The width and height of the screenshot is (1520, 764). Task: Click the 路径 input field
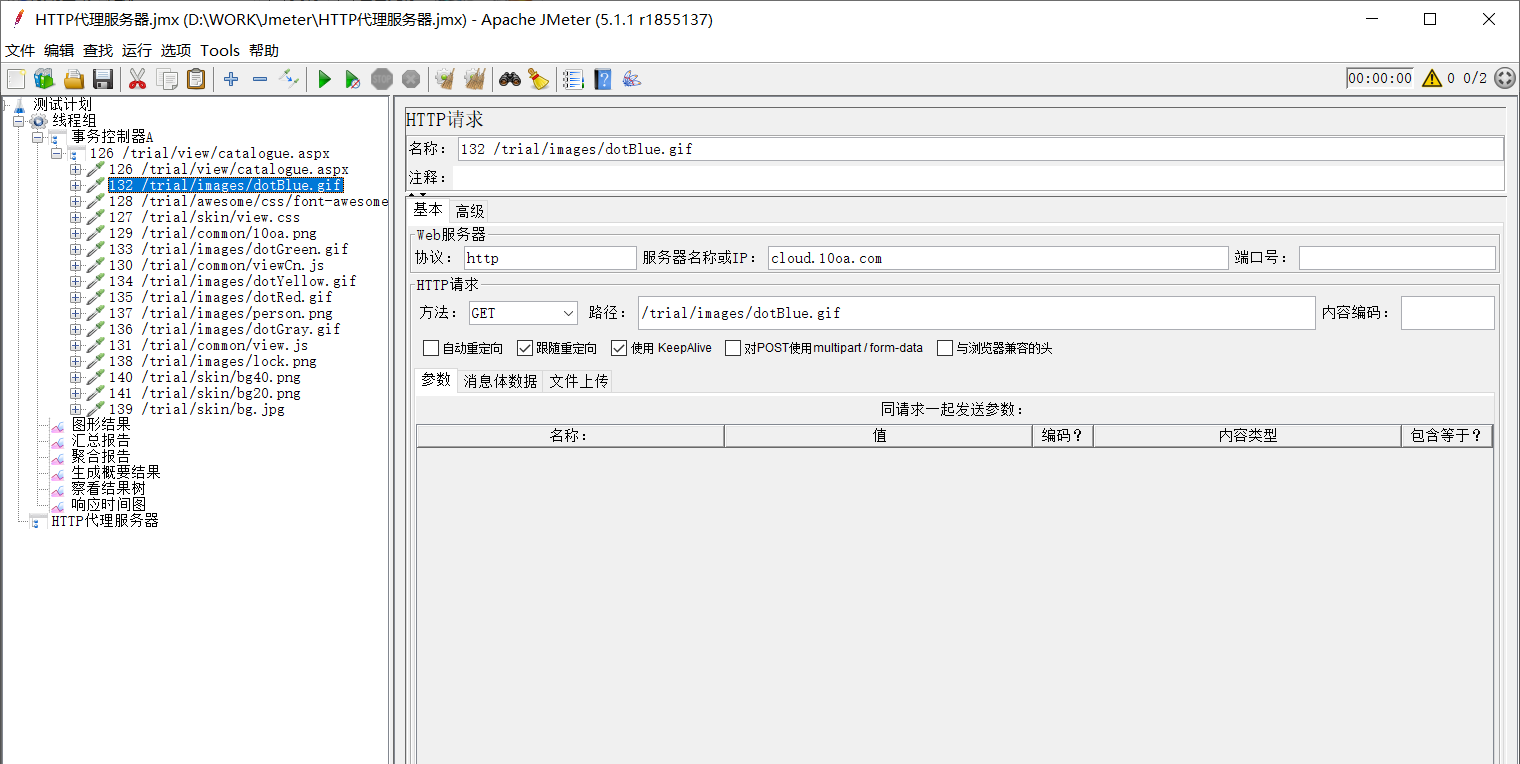coord(977,313)
